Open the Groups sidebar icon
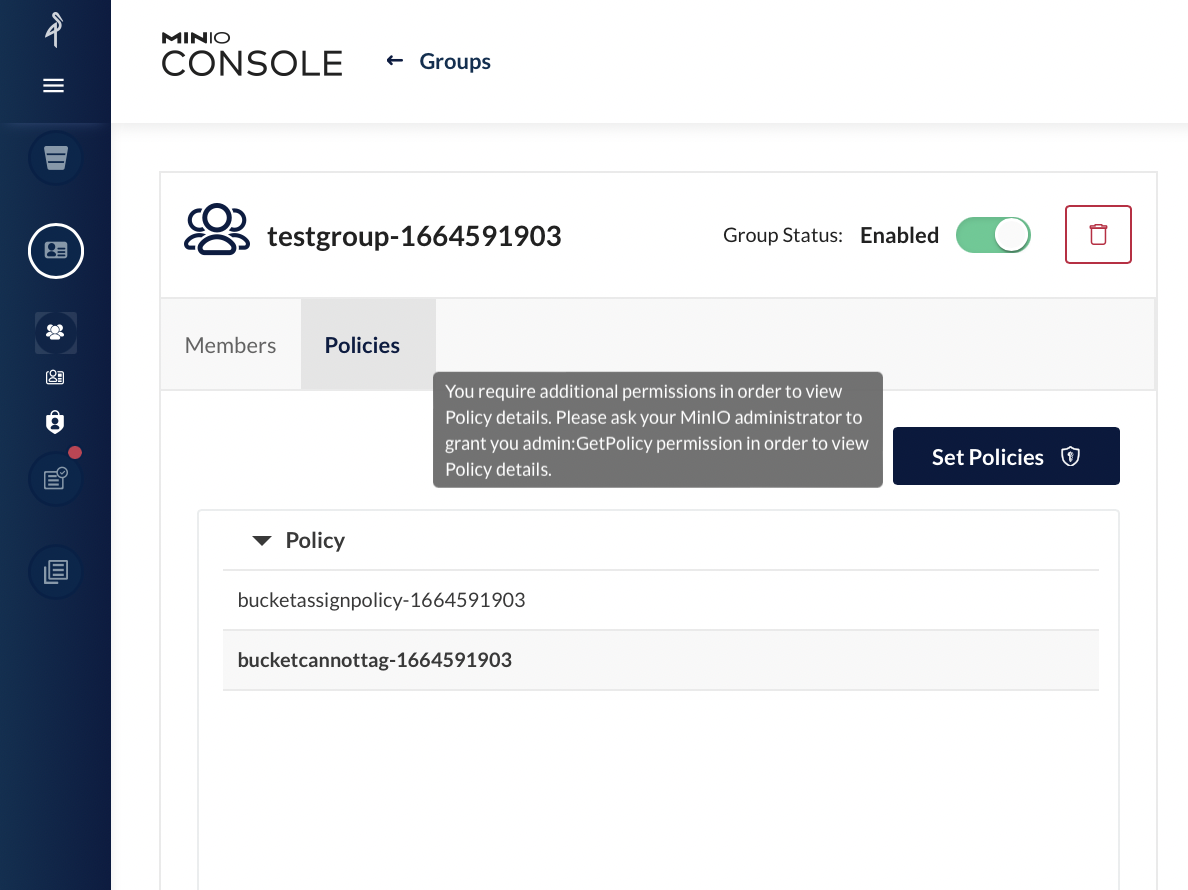1188x890 pixels. pyautogui.click(x=55, y=333)
